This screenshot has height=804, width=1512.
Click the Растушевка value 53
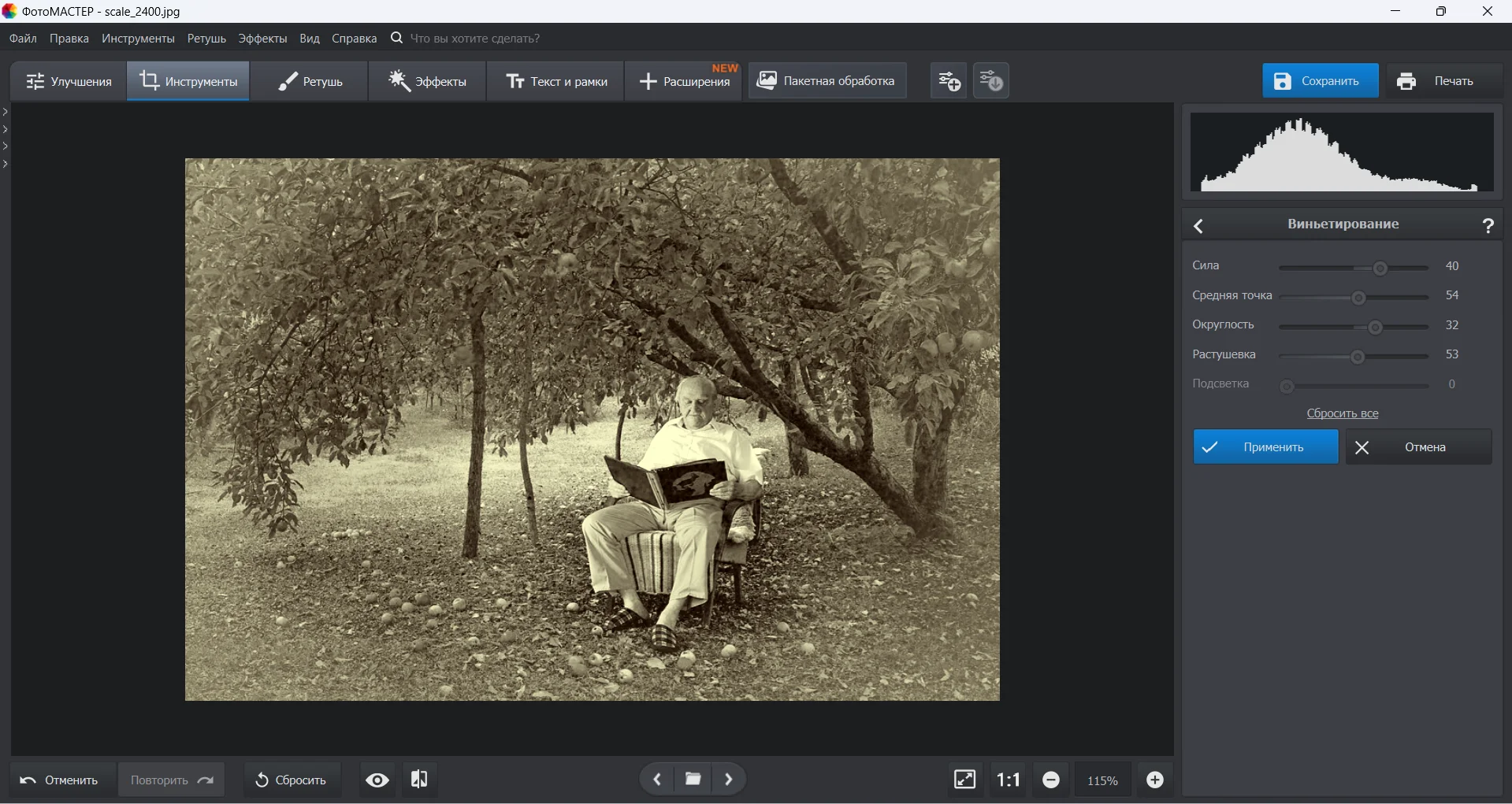(x=1452, y=354)
